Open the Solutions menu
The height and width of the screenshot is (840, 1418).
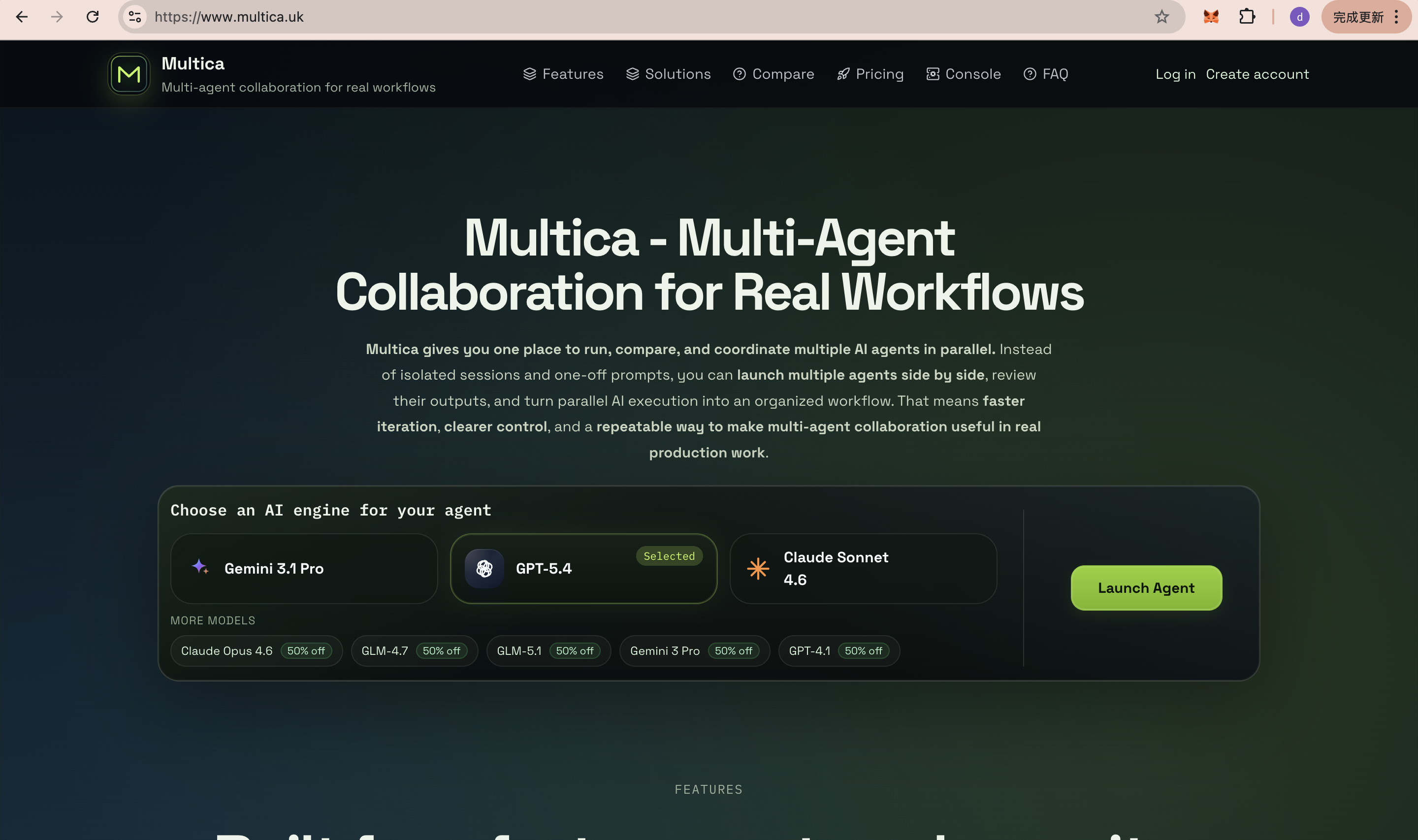669,73
